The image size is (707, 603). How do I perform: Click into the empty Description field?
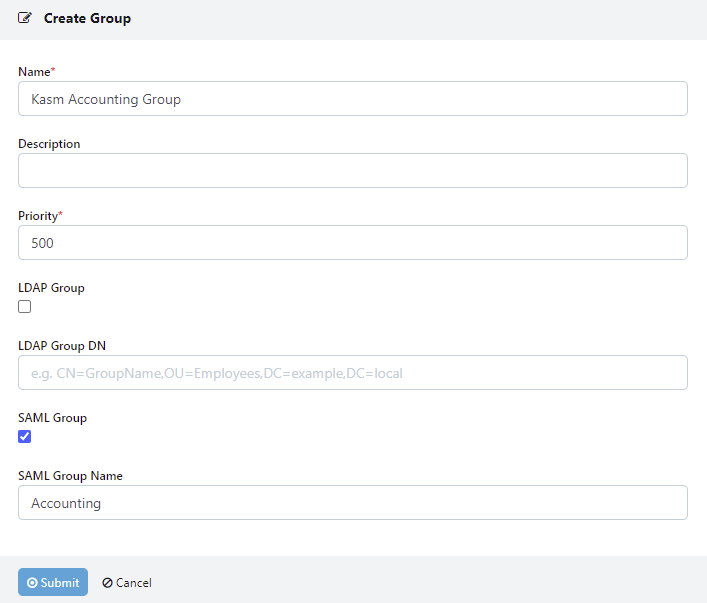coord(352,171)
